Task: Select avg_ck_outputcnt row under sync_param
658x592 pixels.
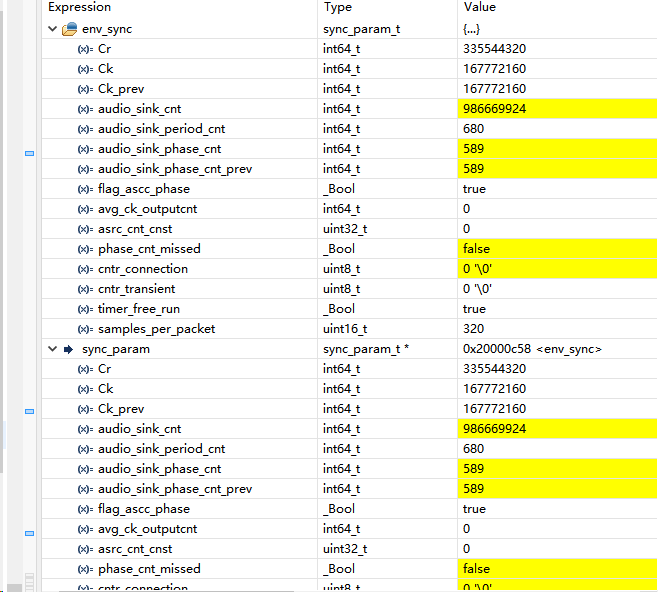Action: pos(147,529)
